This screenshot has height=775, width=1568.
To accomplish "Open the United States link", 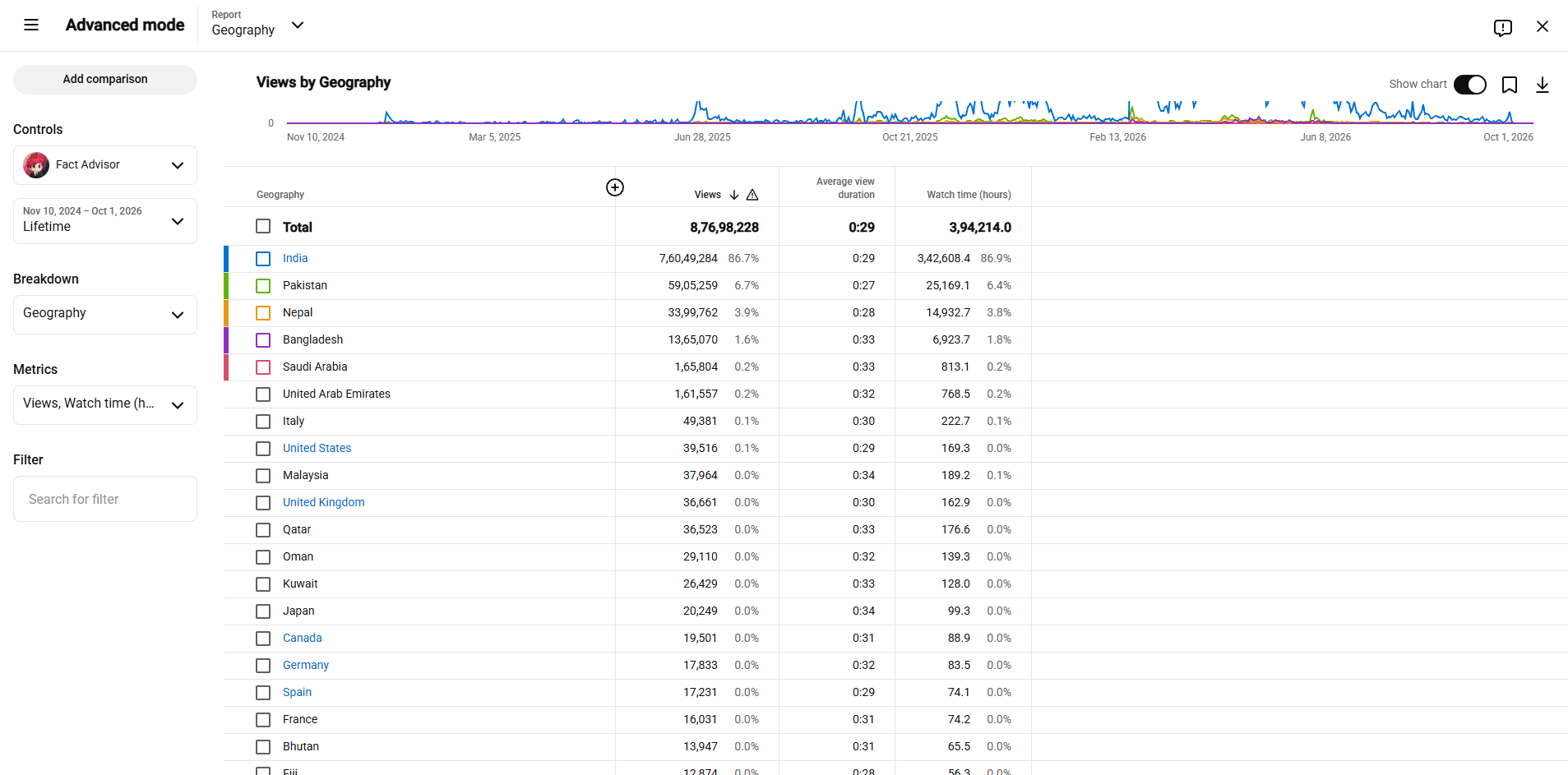I will pos(317,448).
